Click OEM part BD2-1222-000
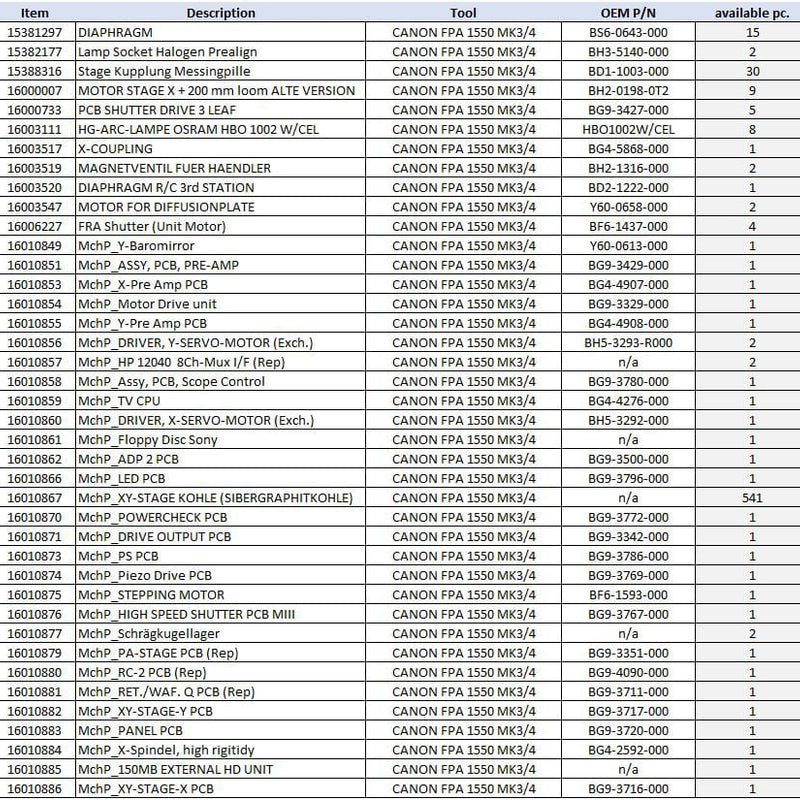This screenshot has height=800, width=800. [628, 187]
